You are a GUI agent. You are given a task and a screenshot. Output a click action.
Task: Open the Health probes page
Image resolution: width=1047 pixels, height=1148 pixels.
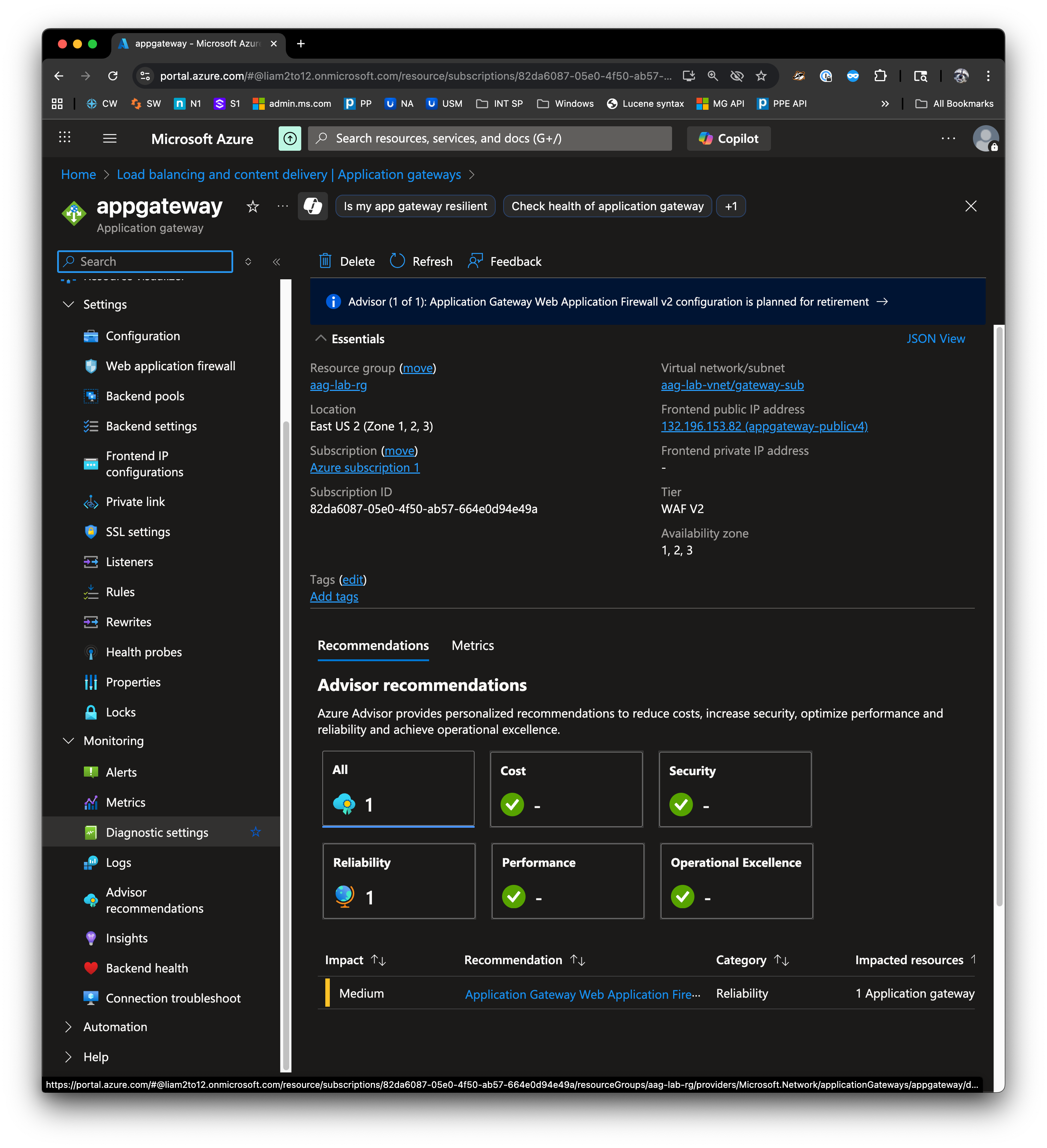point(144,652)
